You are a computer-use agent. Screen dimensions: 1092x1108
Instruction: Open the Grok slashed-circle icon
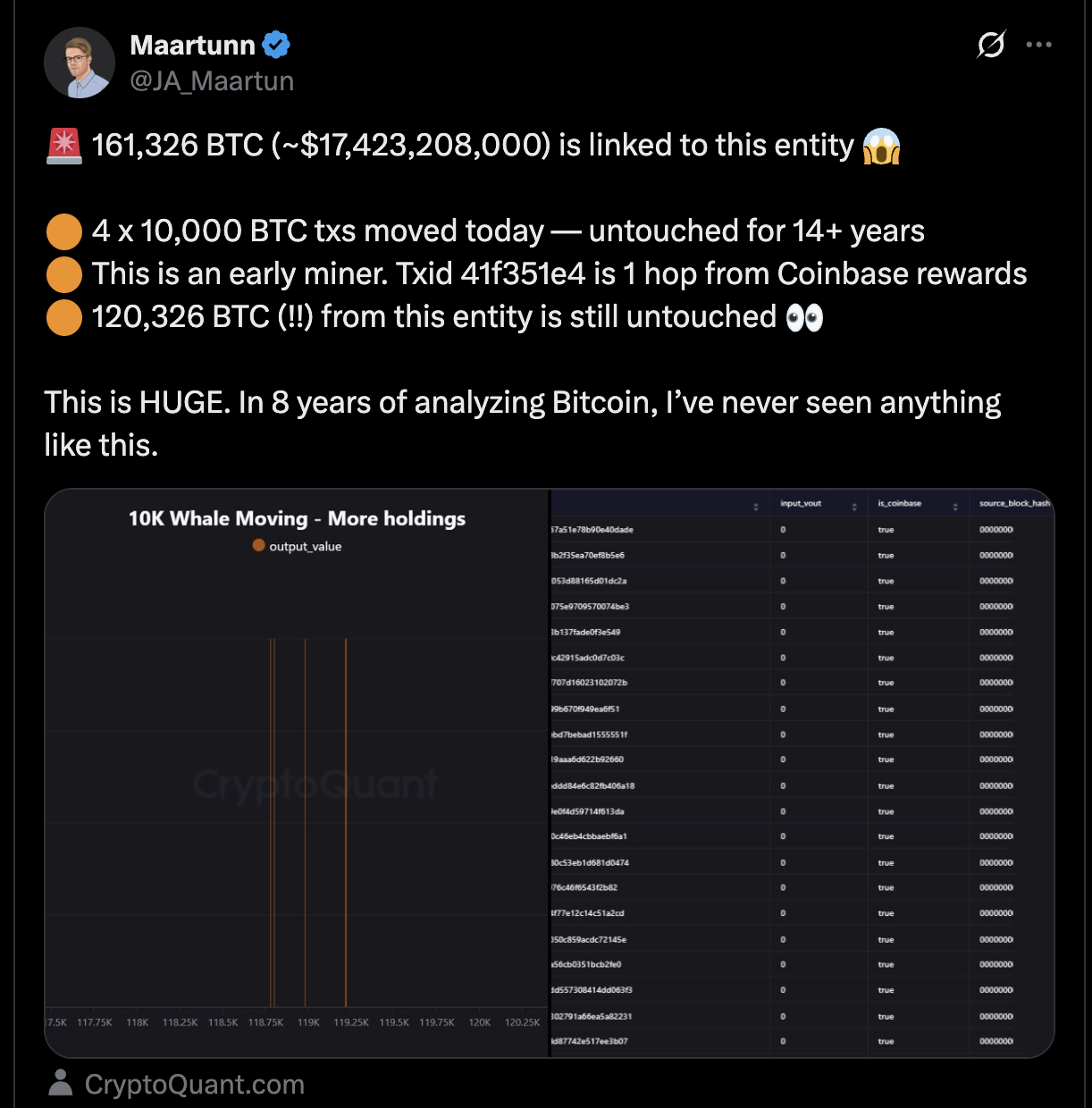tap(991, 44)
